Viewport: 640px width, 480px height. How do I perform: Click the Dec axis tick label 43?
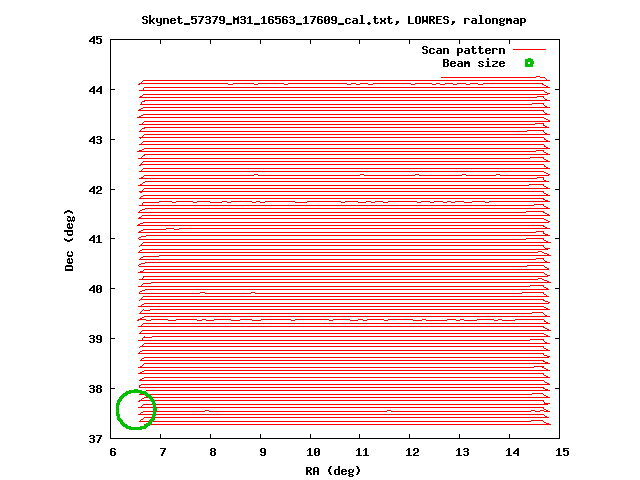coord(95,140)
